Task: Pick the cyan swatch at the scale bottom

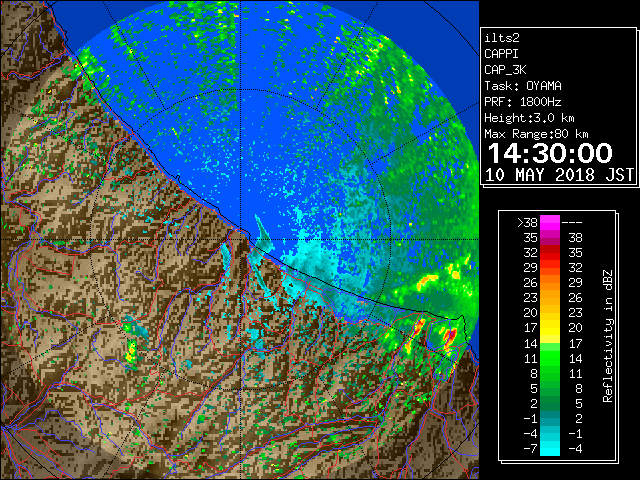Action: coord(550,448)
